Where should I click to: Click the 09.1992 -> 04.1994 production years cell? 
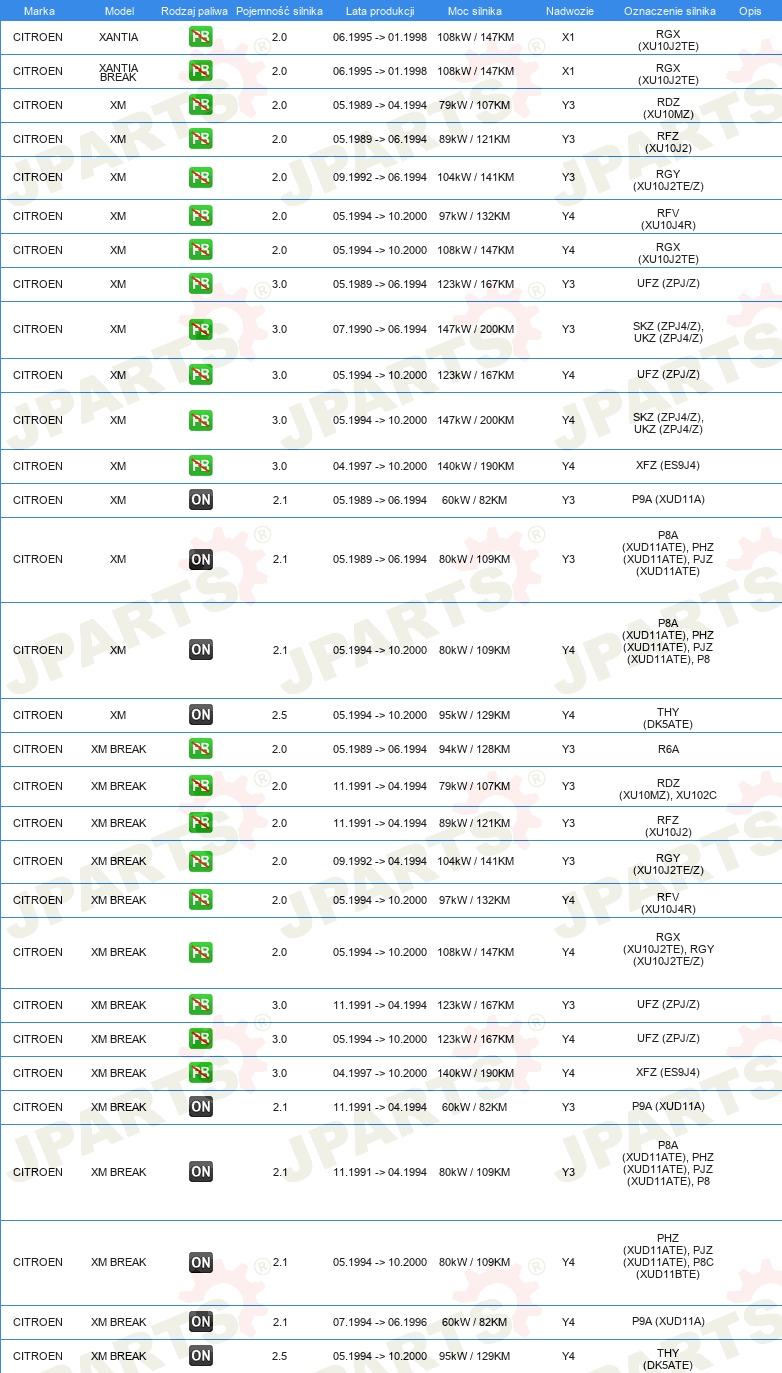[380, 861]
